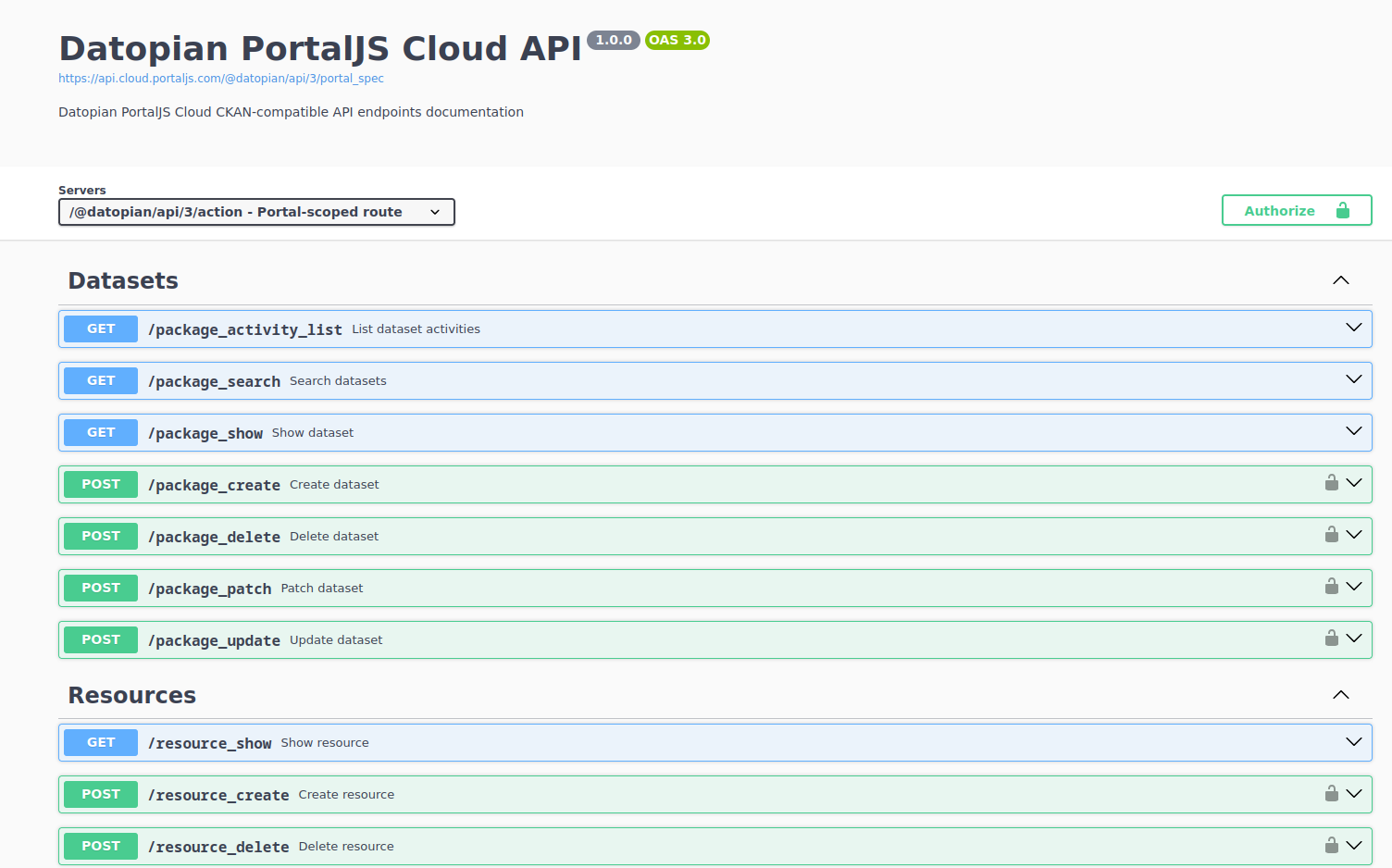Click the Datasets section heading
The image size is (1392, 868).
(123, 280)
